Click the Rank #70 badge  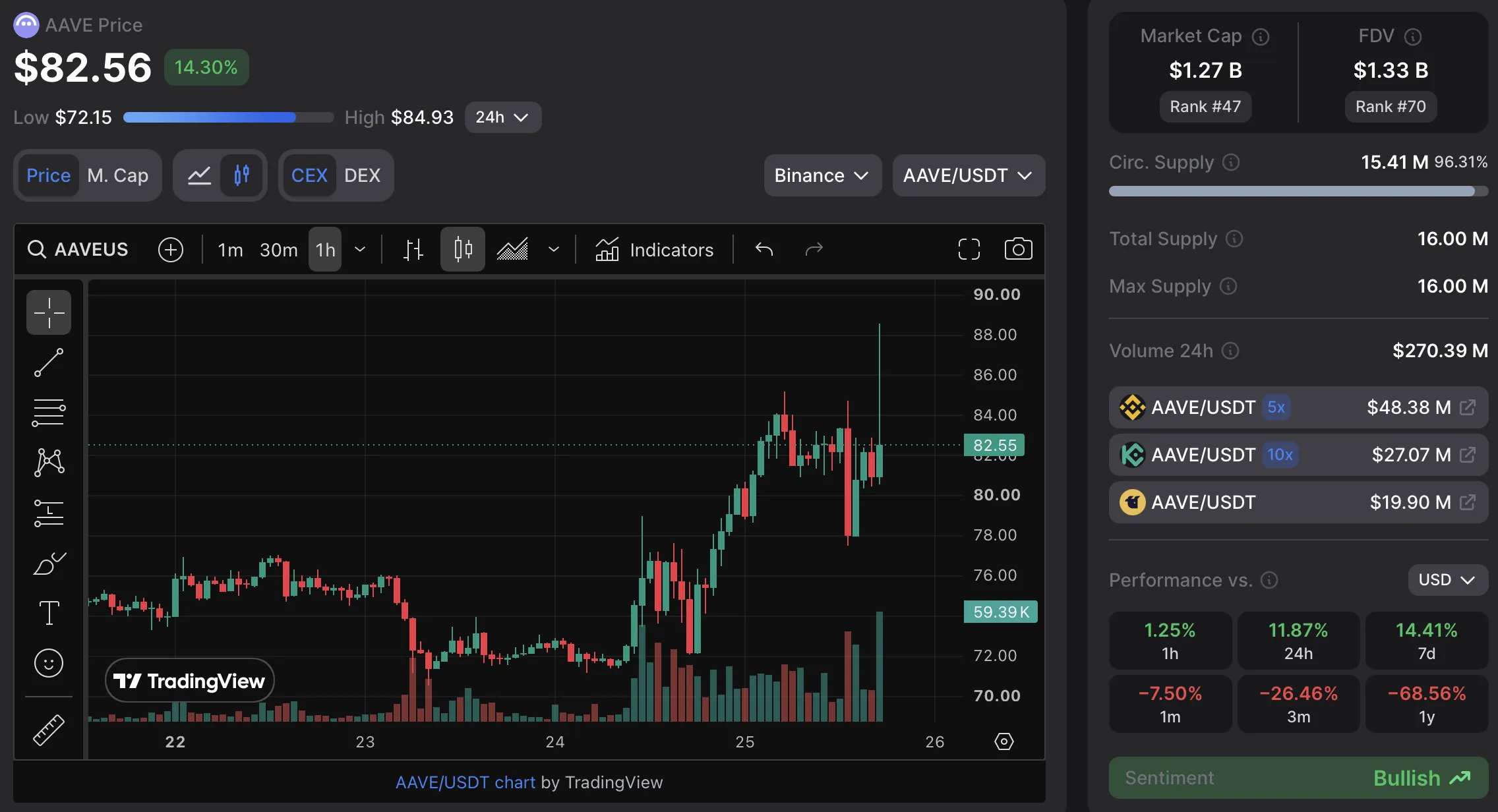click(1391, 107)
